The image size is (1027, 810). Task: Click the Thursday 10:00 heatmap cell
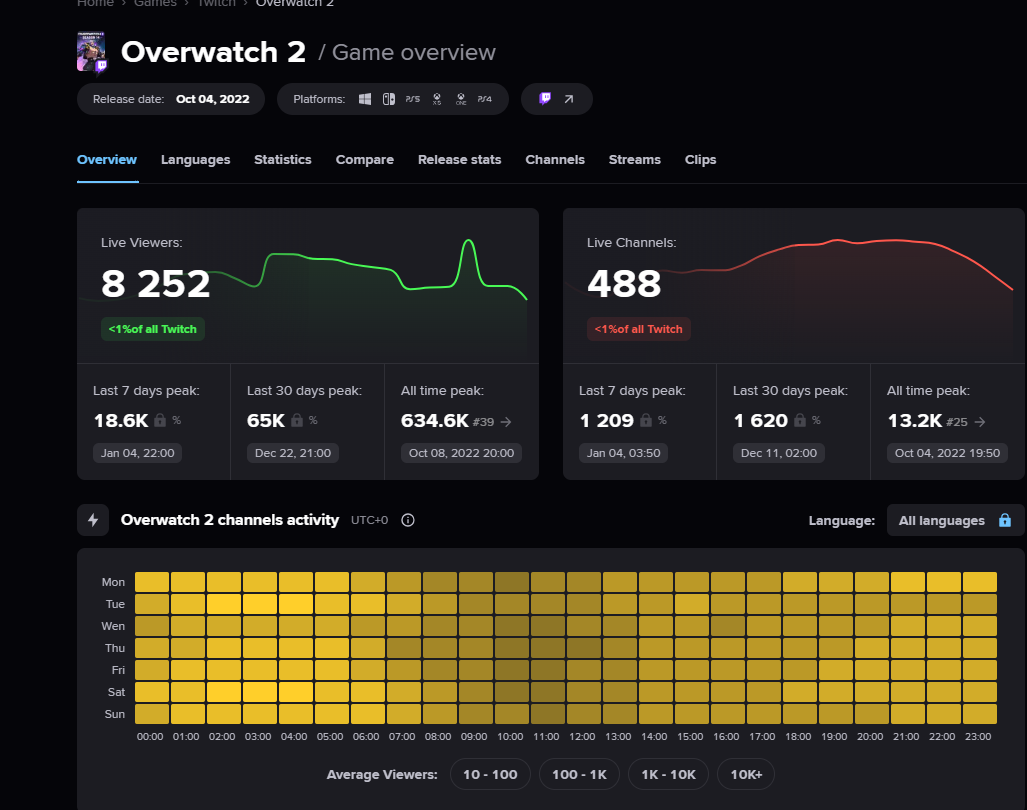pyautogui.click(x=512, y=648)
